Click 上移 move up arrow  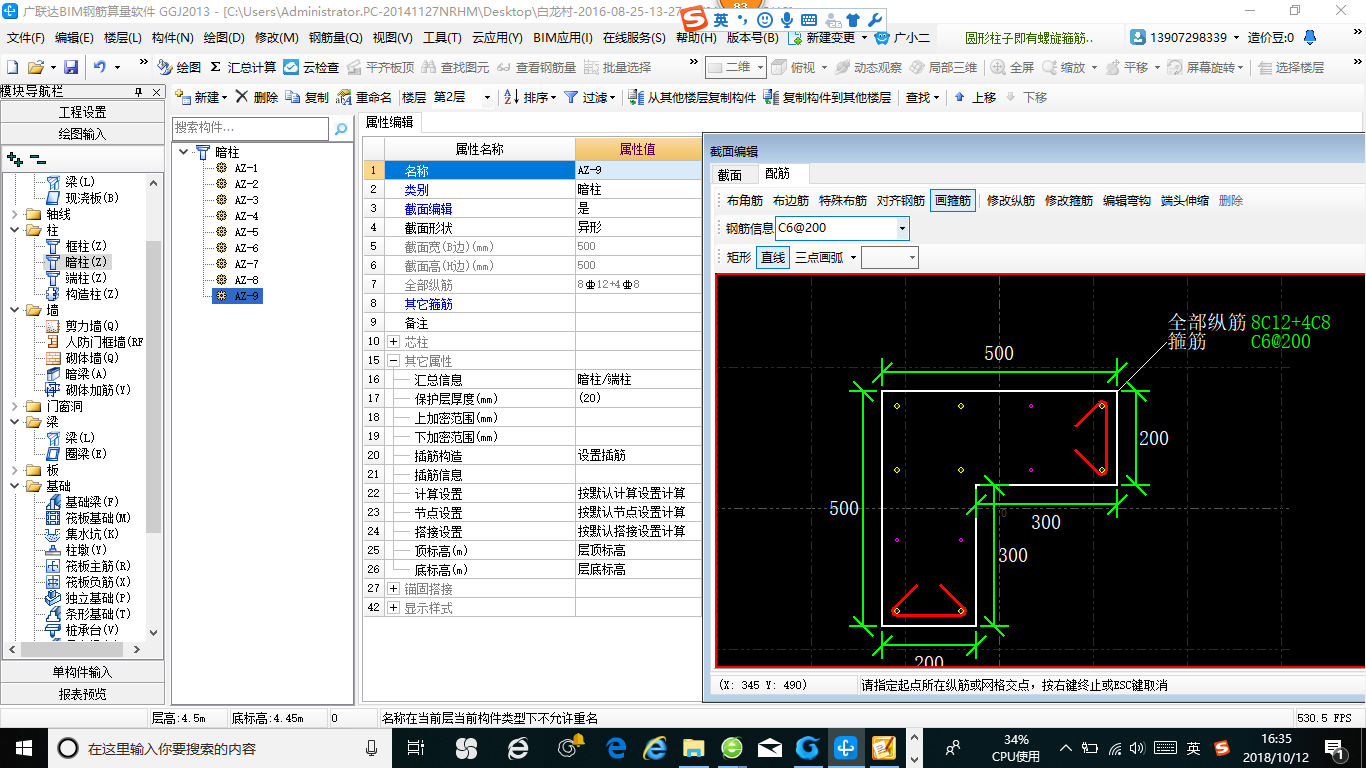(975, 97)
